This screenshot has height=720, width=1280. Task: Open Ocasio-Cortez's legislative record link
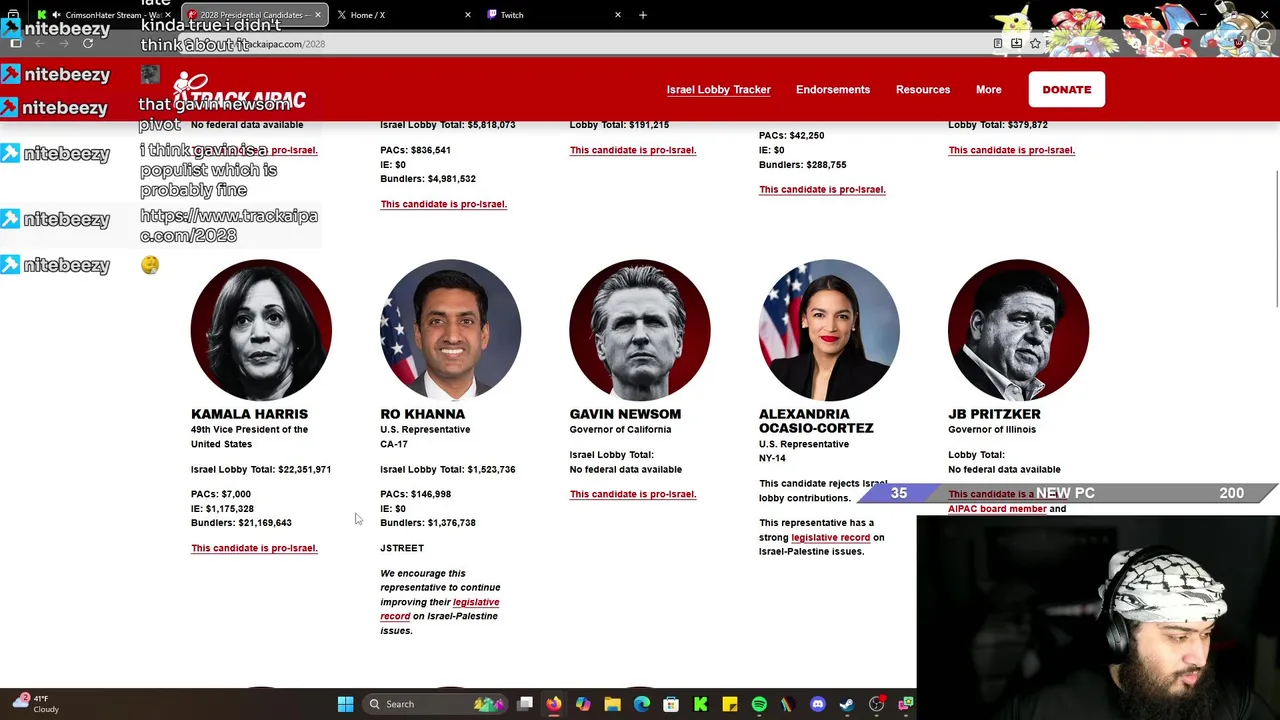coord(830,538)
